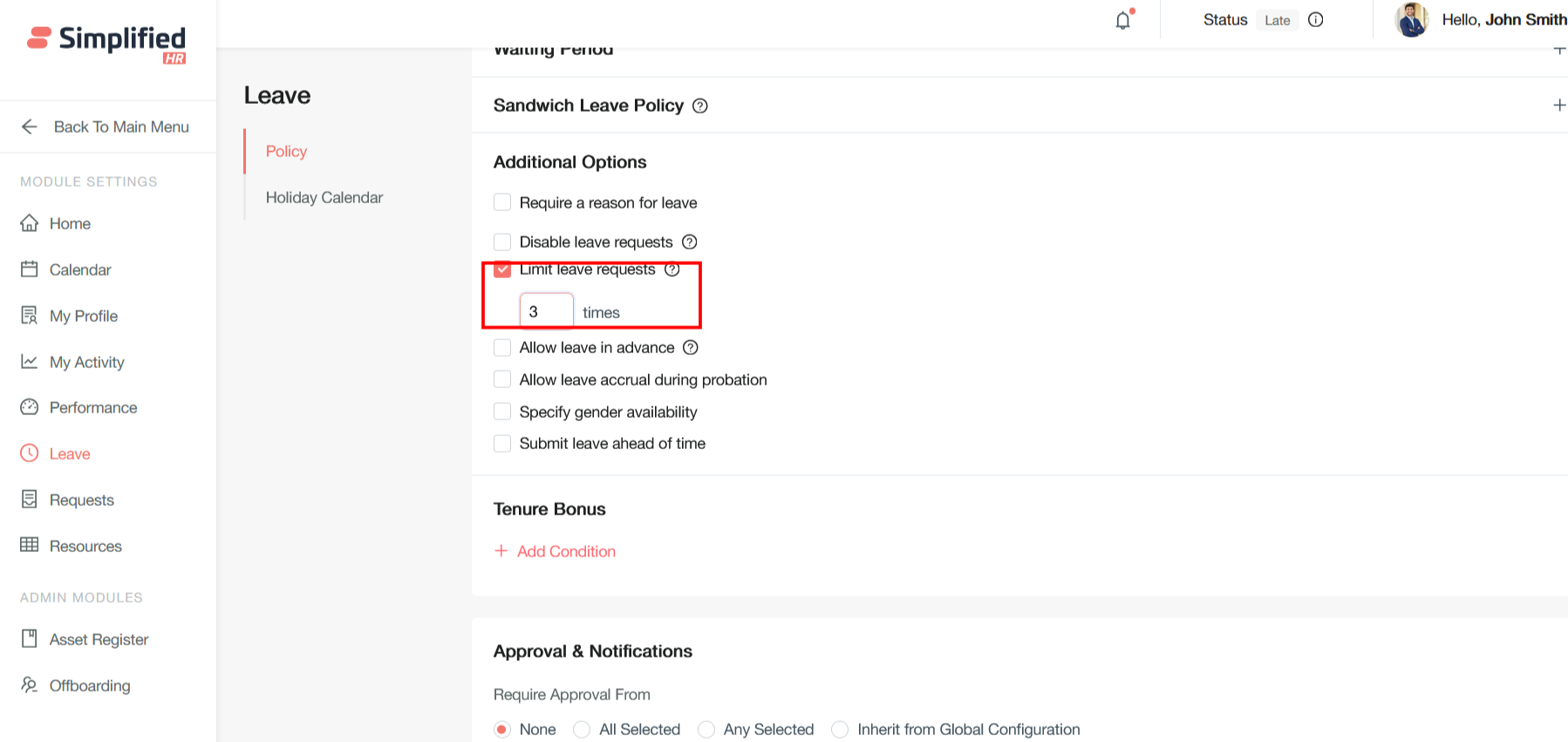Click the back arrow to main menu
The image size is (1568, 742).
click(x=30, y=127)
